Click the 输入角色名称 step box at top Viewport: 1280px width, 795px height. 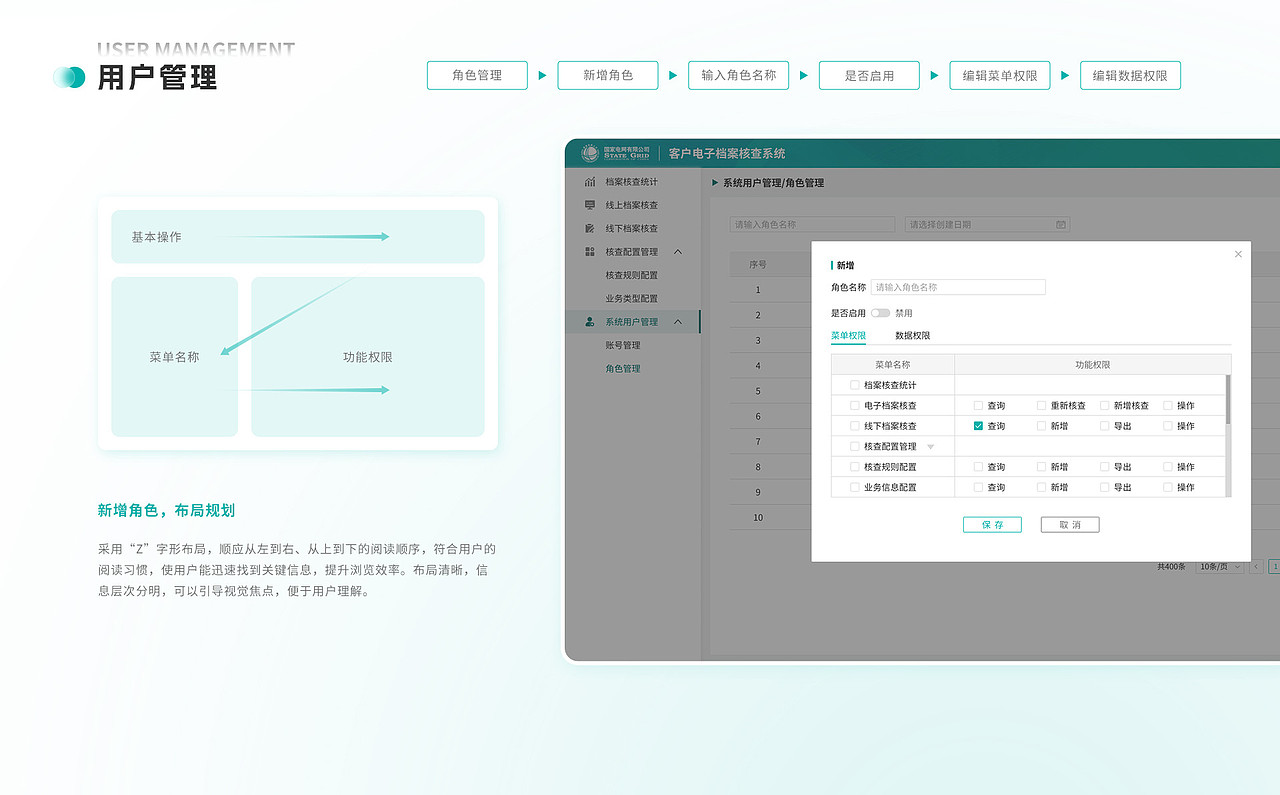pyautogui.click(x=739, y=75)
